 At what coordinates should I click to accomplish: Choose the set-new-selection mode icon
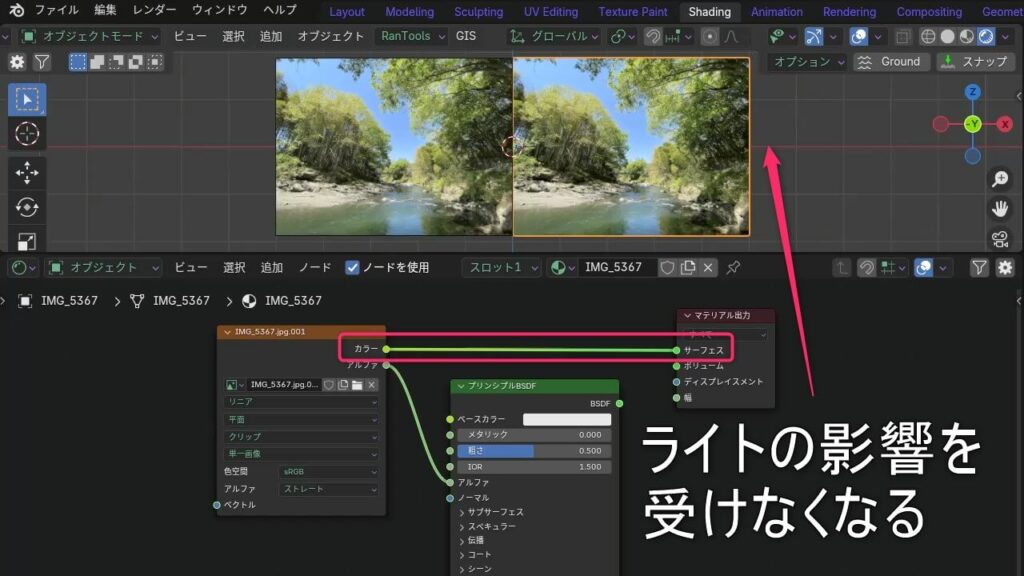[78, 62]
